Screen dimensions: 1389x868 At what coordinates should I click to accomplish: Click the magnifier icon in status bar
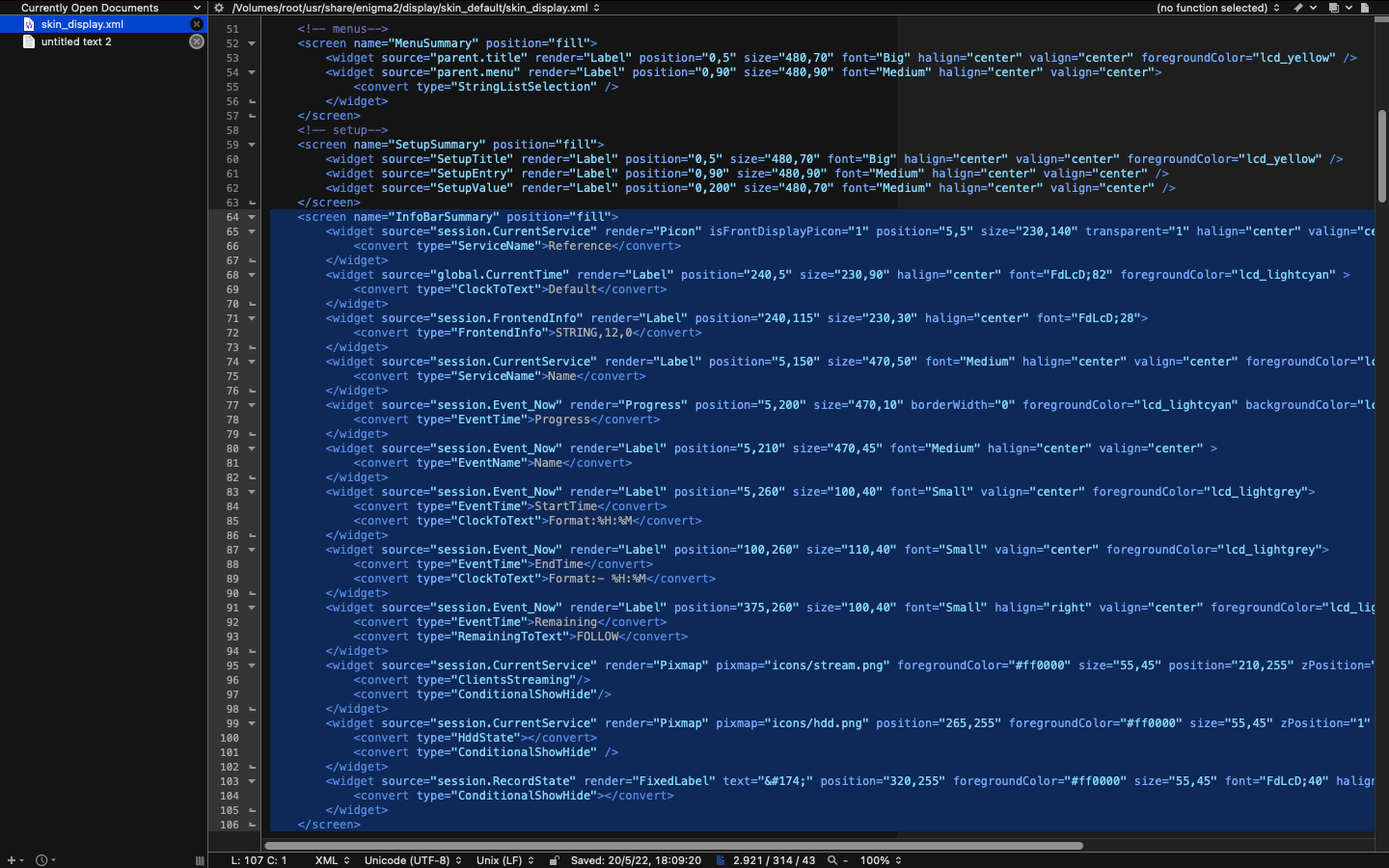point(831,860)
